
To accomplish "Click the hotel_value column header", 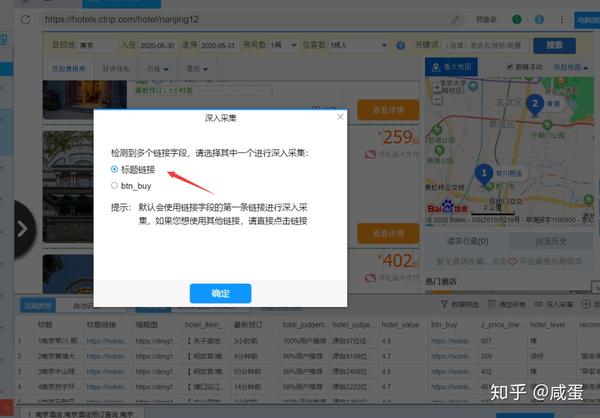I will [x=400, y=325].
